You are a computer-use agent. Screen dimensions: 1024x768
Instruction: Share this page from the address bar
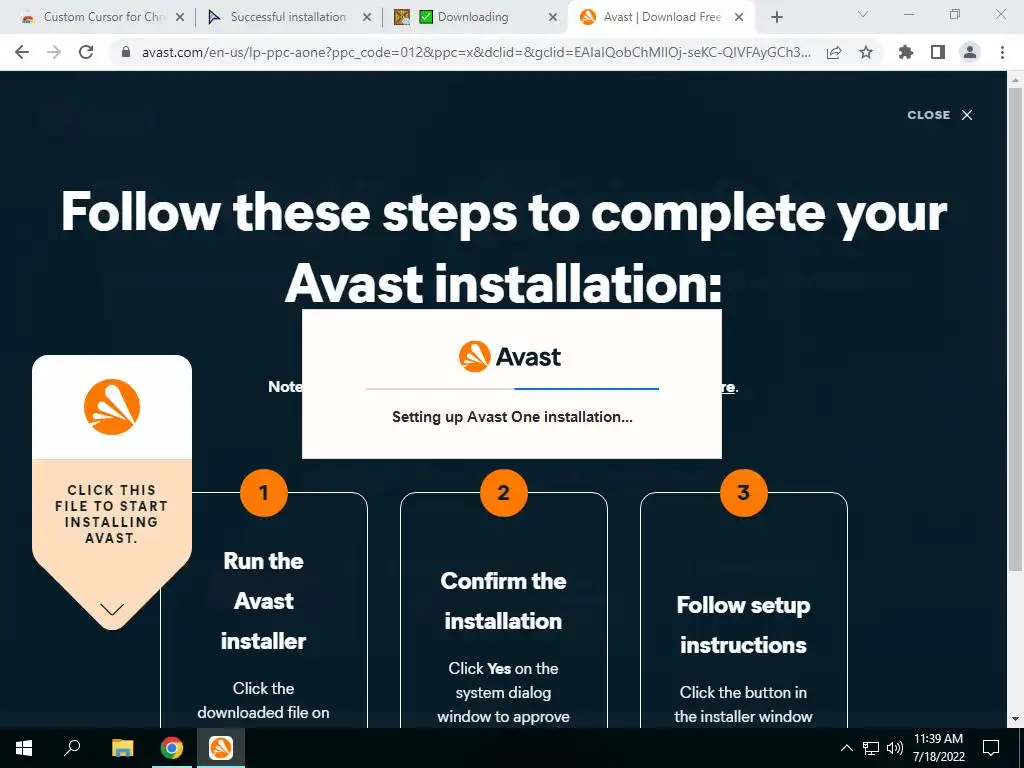click(834, 52)
